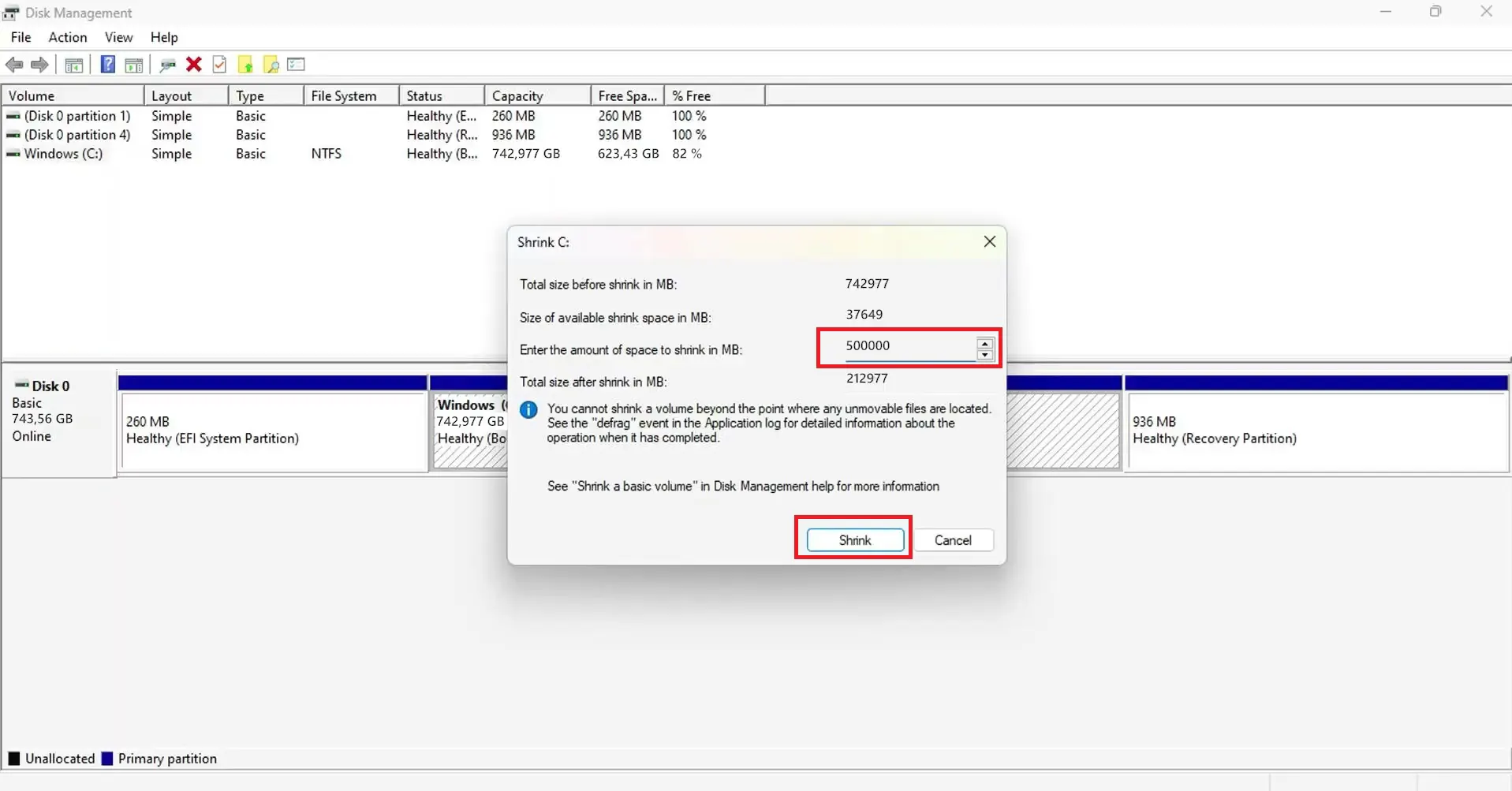
Task: Click the yellow folder with up arrow icon
Action: click(245, 65)
